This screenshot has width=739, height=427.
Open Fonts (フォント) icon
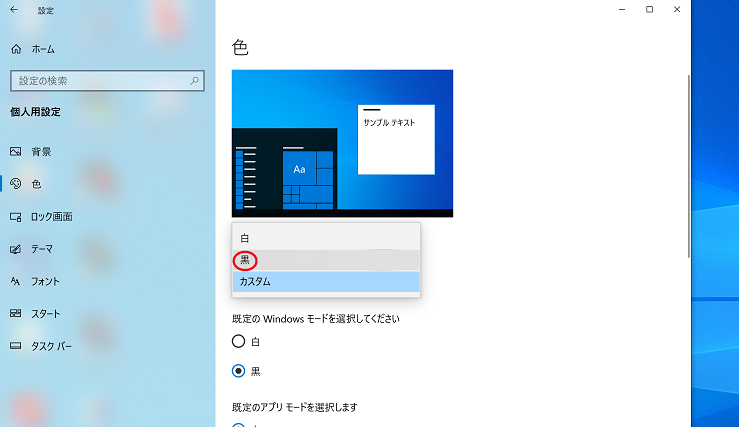click(x=16, y=281)
